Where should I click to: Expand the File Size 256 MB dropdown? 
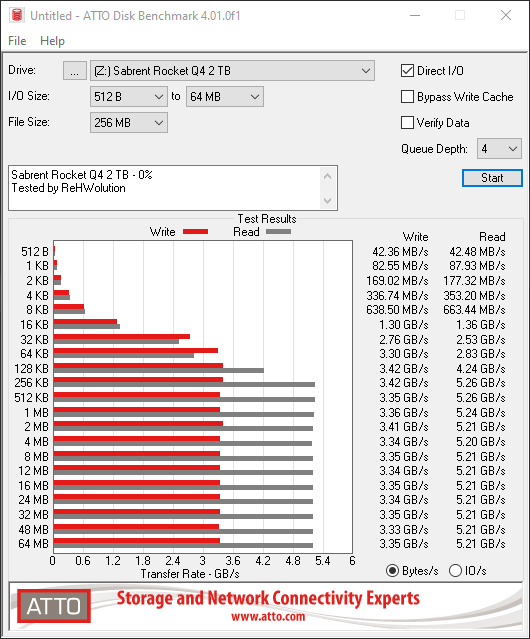pyautogui.click(x=129, y=123)
